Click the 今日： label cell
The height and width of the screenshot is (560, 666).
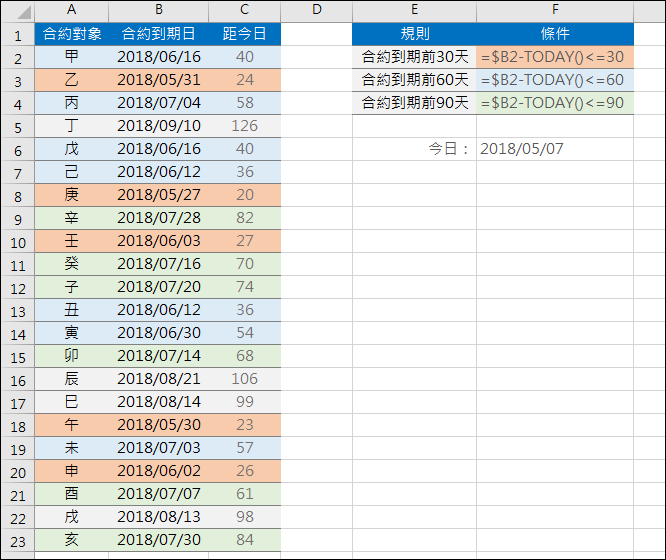[x=414, y=149]
